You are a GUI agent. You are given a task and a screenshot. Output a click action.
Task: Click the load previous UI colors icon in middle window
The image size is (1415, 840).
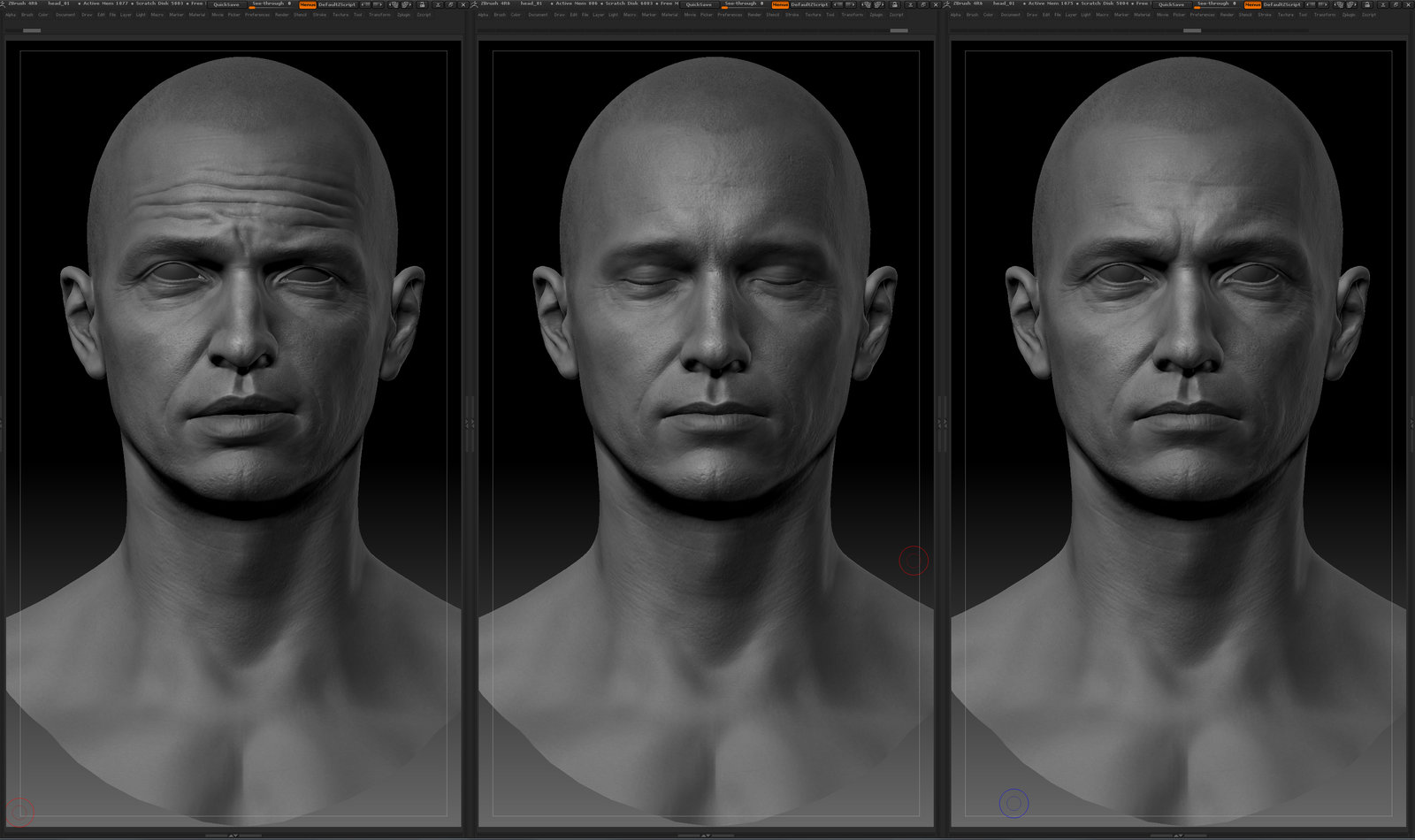(865, 4)
